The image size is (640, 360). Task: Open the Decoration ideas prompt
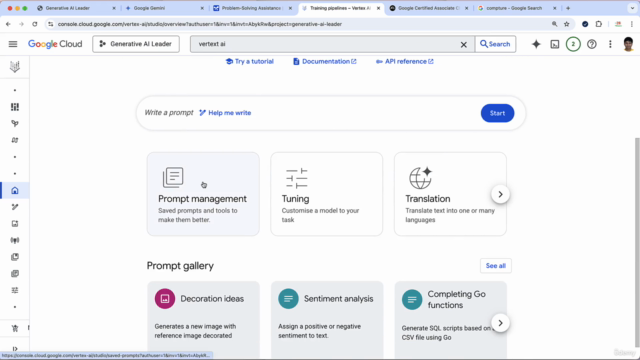203,320
